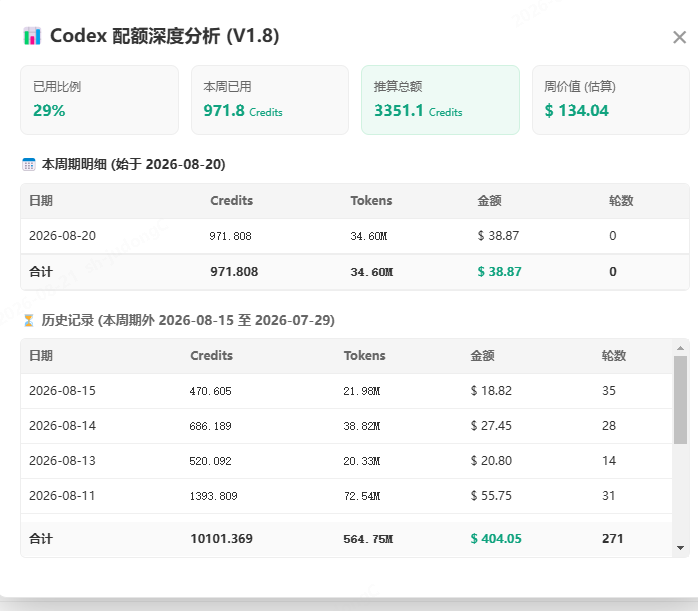This screenshot has height=611, width=698.
Task: Click Tokens header in current period table
Action: 371,201
